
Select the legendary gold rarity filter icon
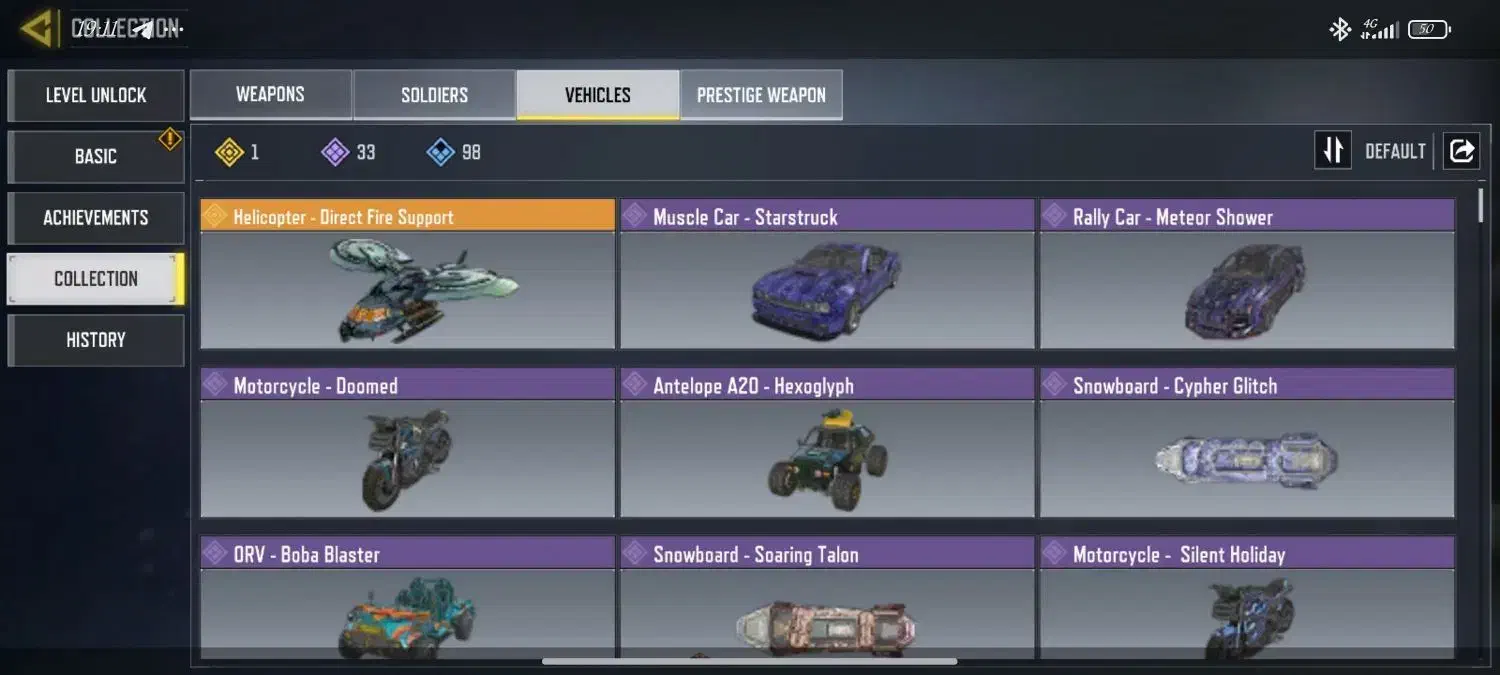point(230,152)
